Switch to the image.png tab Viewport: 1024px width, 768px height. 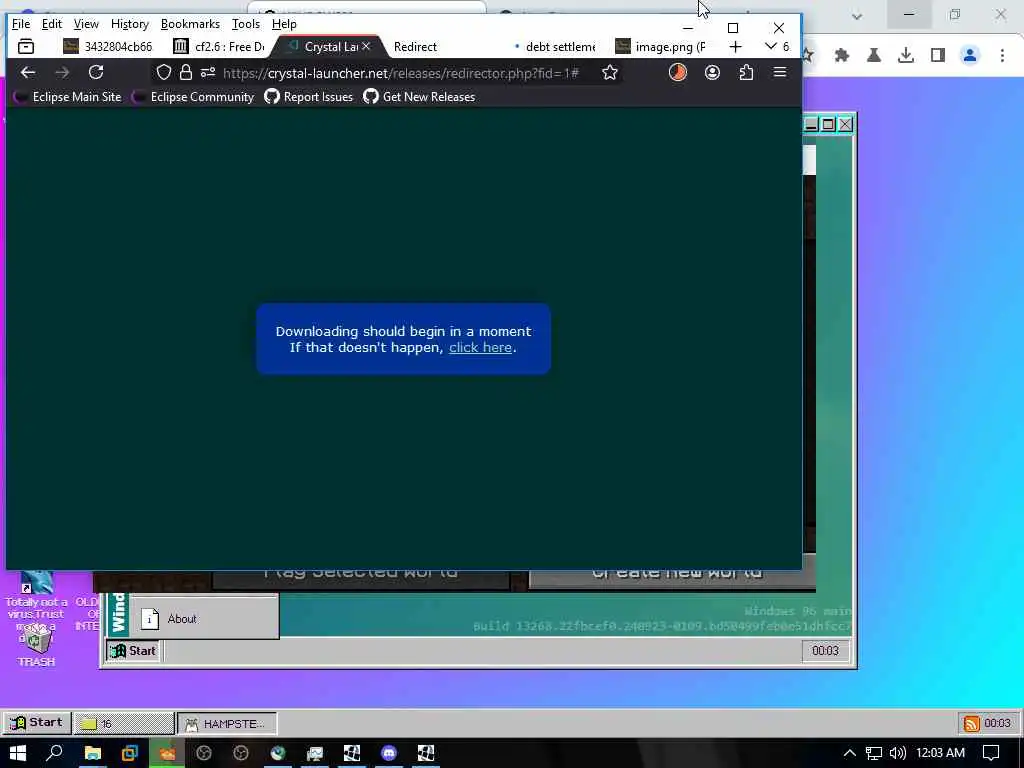pyautogui.click(x=661, y=46)
